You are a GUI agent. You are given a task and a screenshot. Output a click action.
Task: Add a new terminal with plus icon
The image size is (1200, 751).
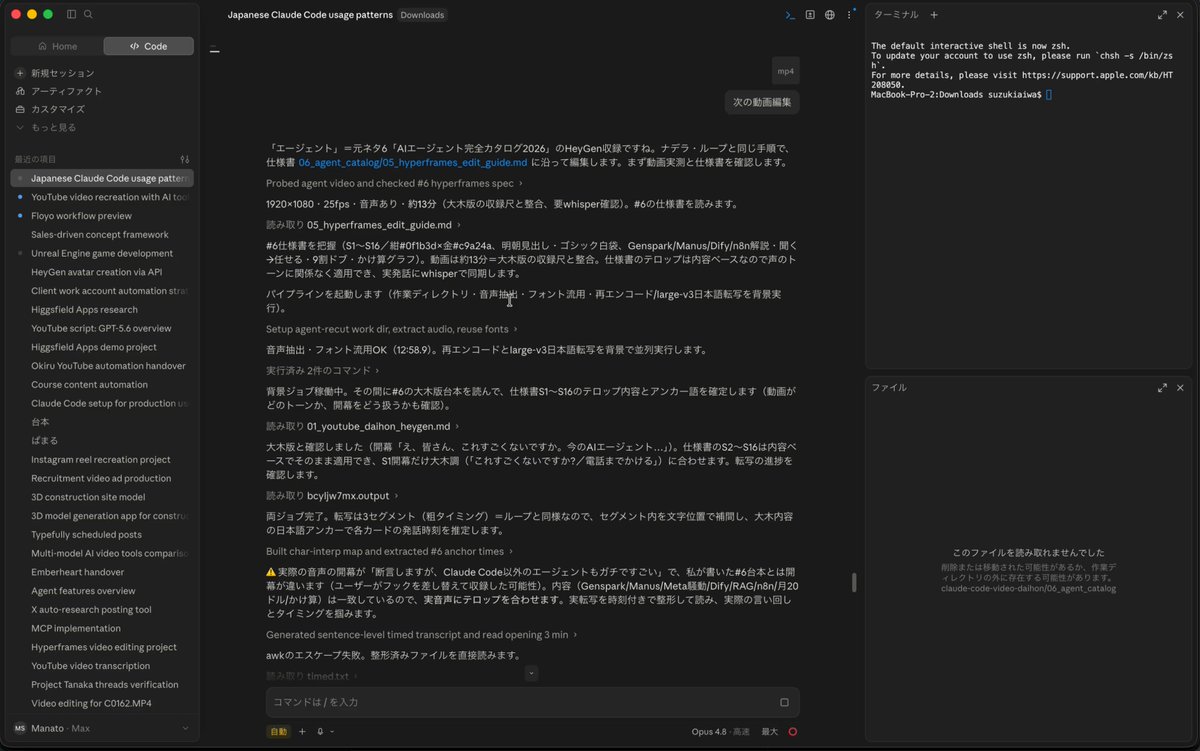click(x=934, y=15)
